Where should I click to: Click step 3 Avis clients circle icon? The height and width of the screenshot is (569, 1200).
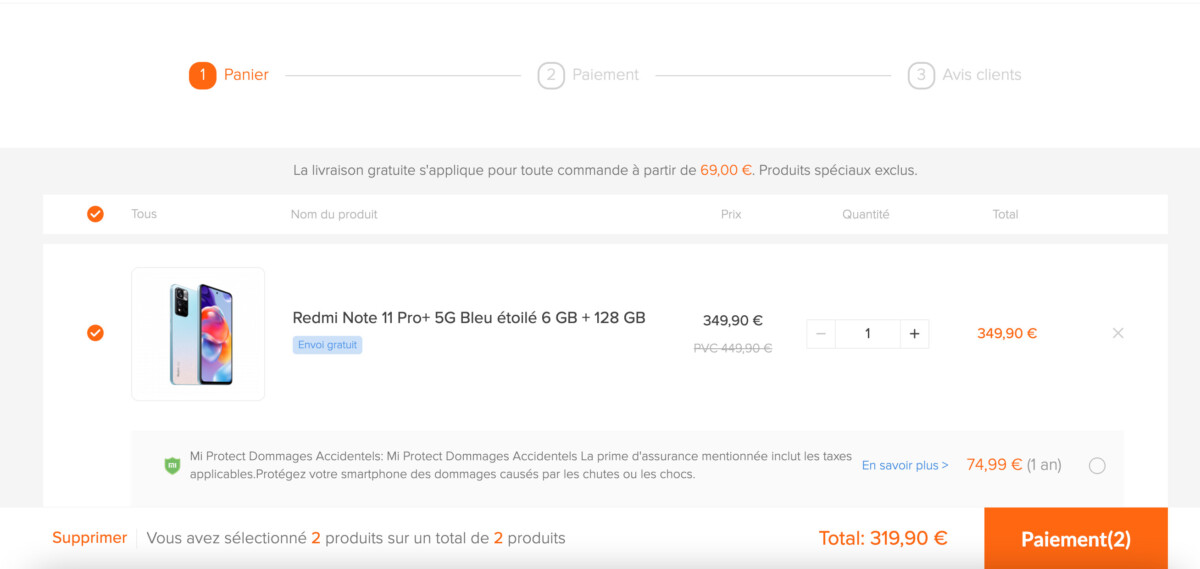(x=921, y=75)
